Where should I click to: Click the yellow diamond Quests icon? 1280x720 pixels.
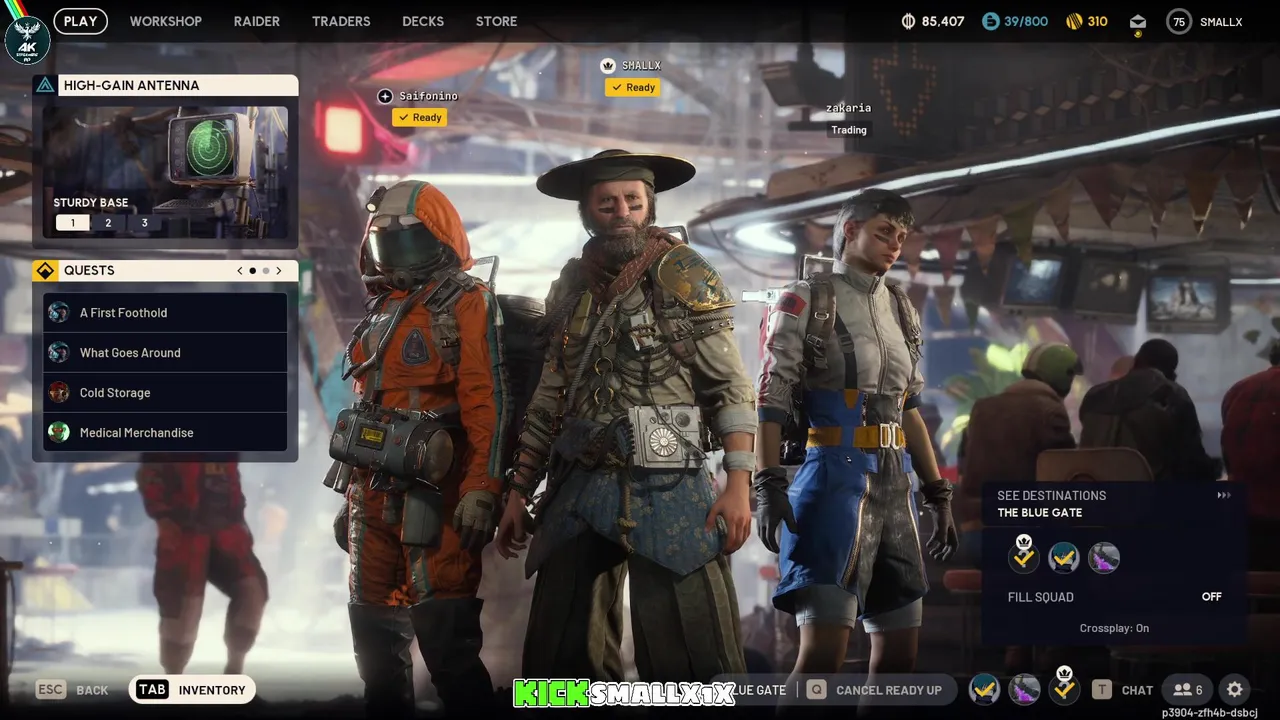click(x=45, y=270)
